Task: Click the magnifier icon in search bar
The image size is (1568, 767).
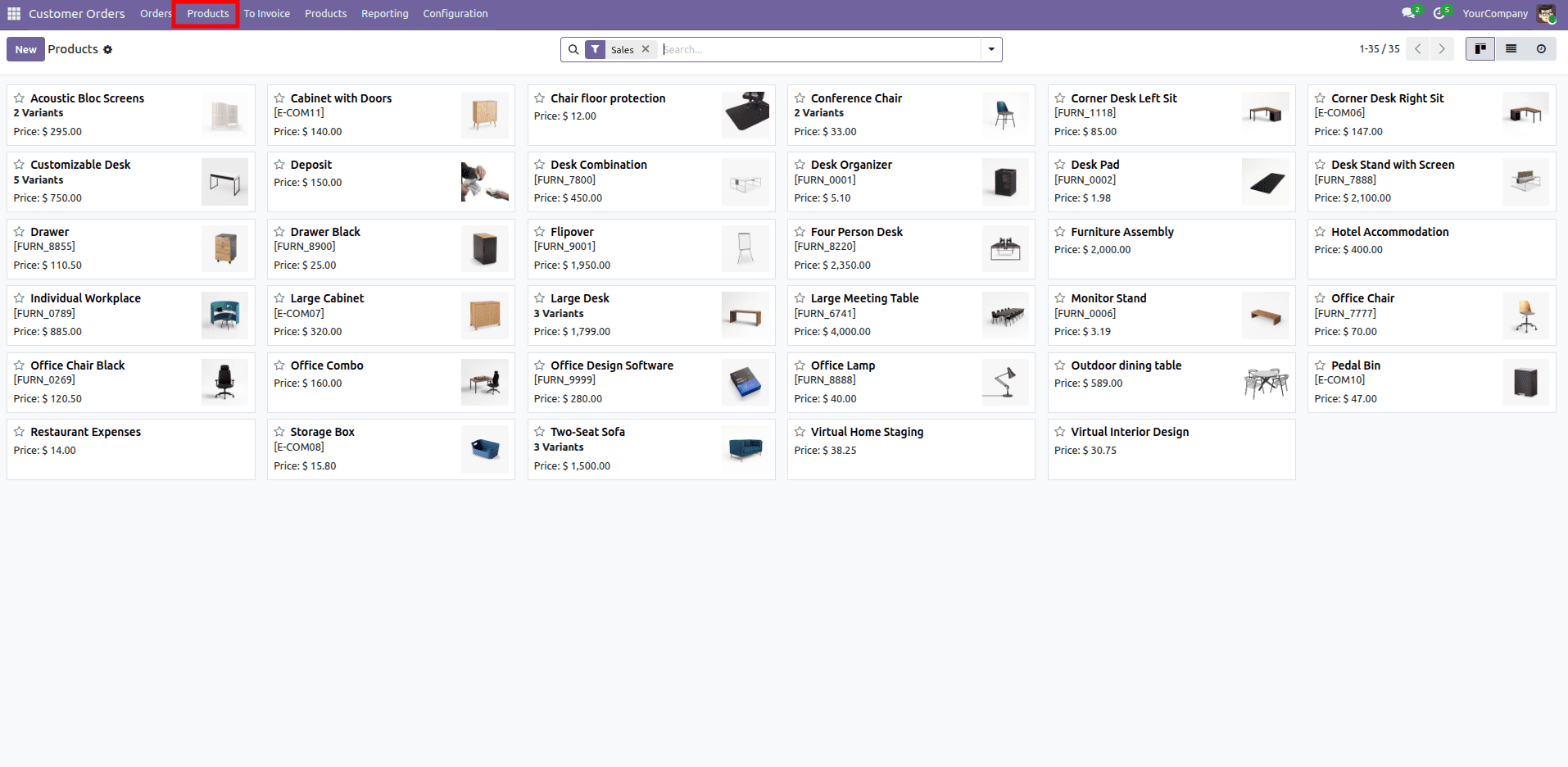Action: (573, 49)
